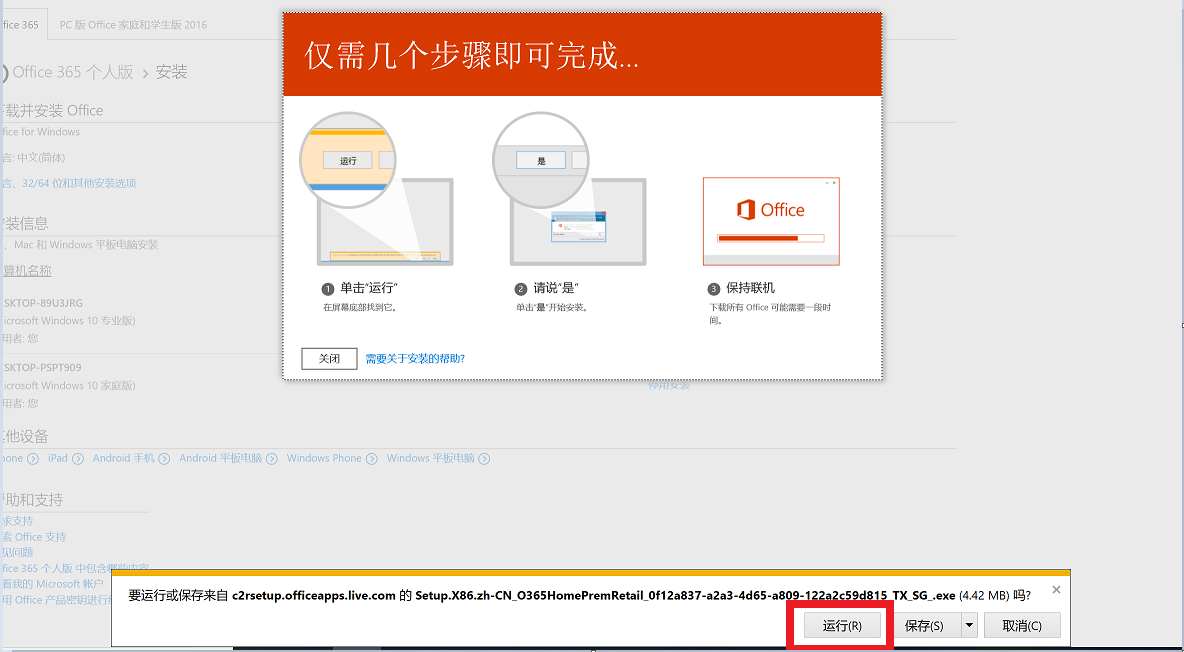Run the setup file with 运行(R)

(x=842, y=625)
